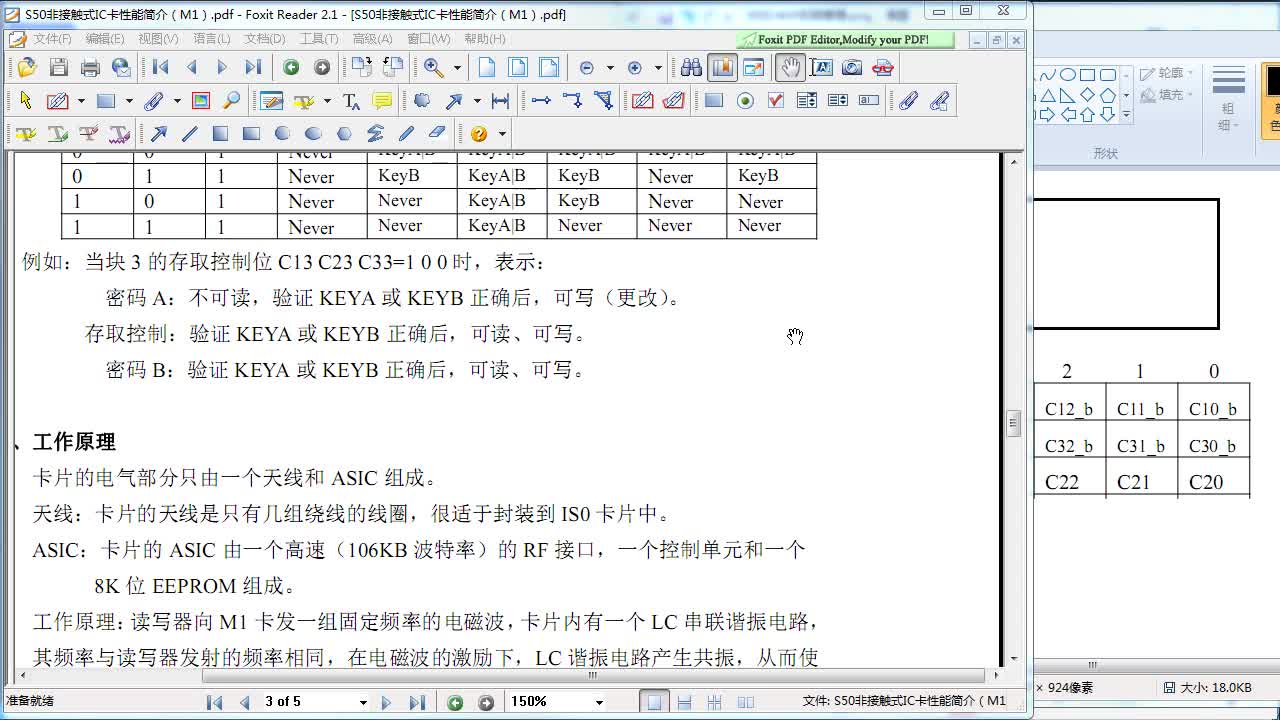The height and width of the screenshot is (720, 1280).
Task: Open the binoculars search tool
Action: coord(691,68)
